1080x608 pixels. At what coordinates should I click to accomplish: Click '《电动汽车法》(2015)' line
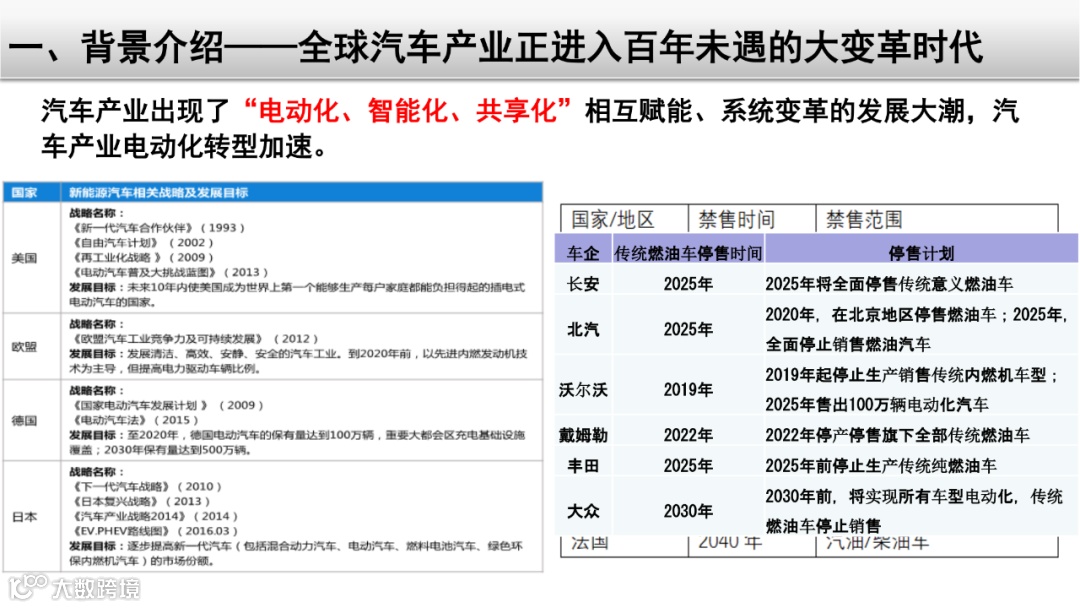point(134,420)
